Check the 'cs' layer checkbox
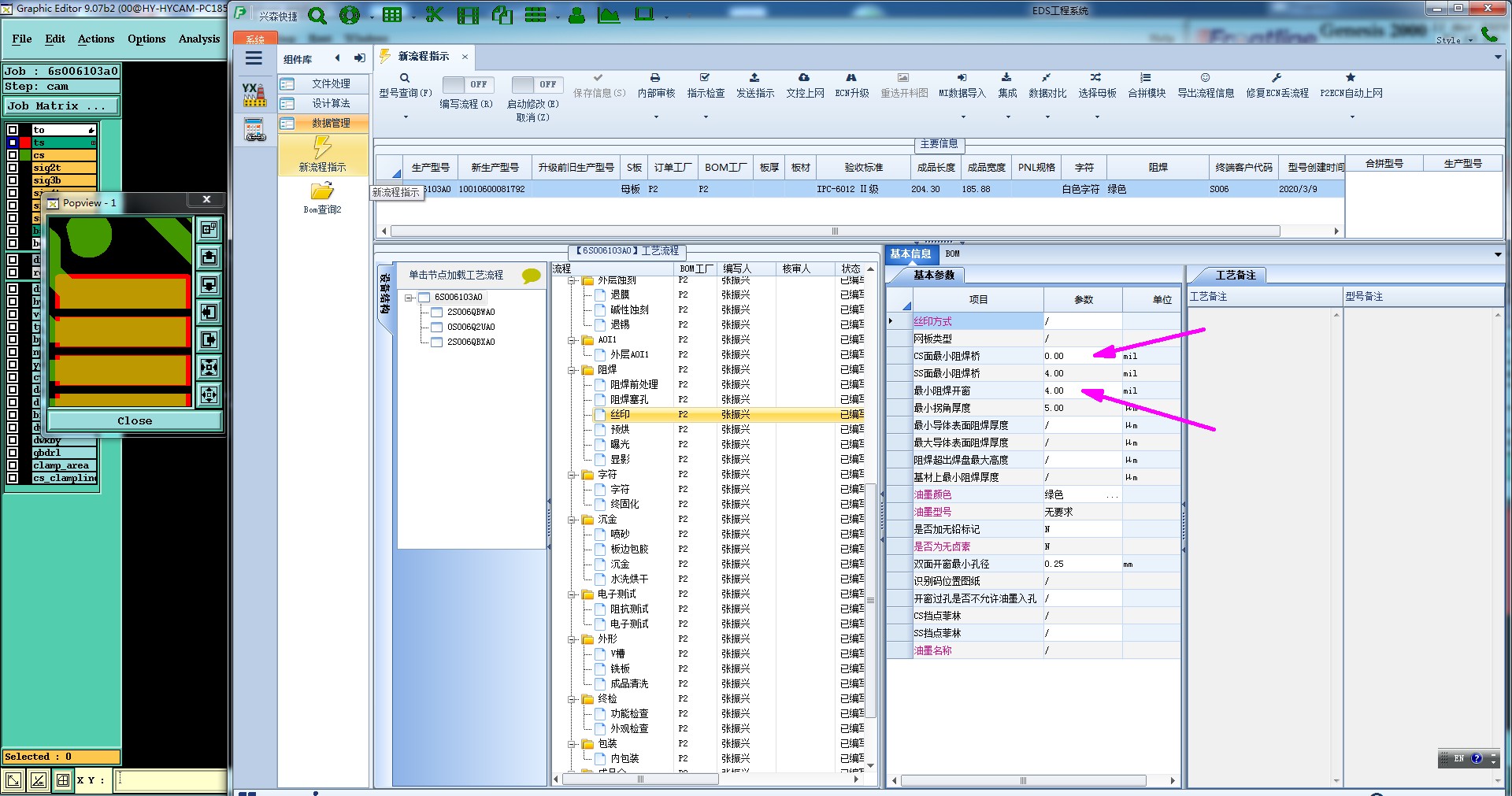 pyautogui.click(x=13, y=155)
